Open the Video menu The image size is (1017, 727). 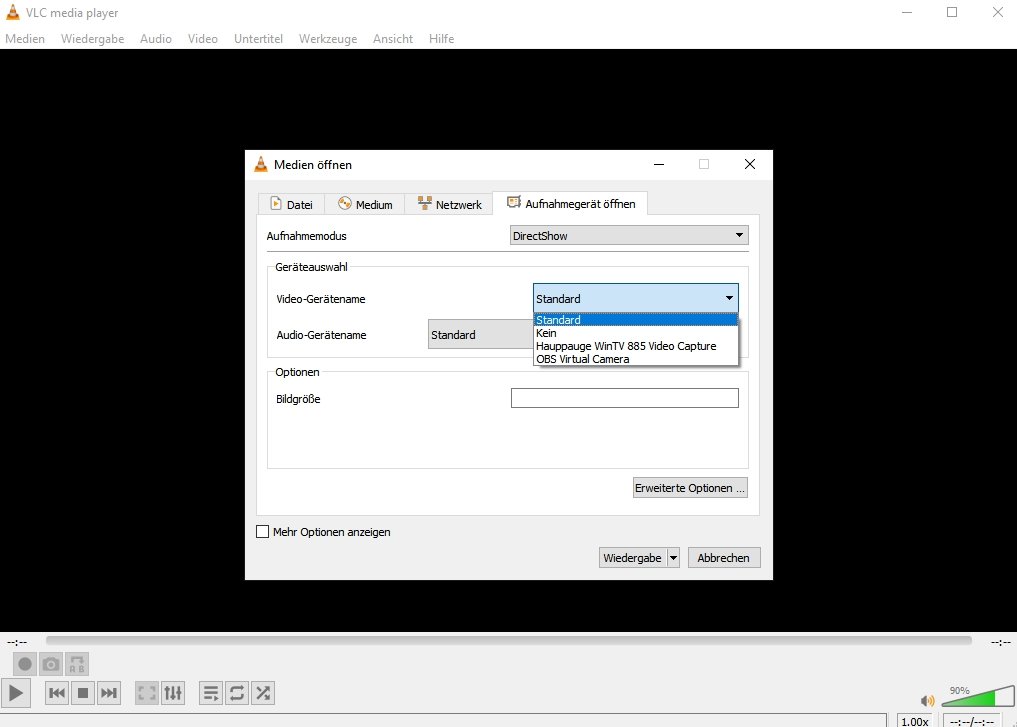[203, 39]
